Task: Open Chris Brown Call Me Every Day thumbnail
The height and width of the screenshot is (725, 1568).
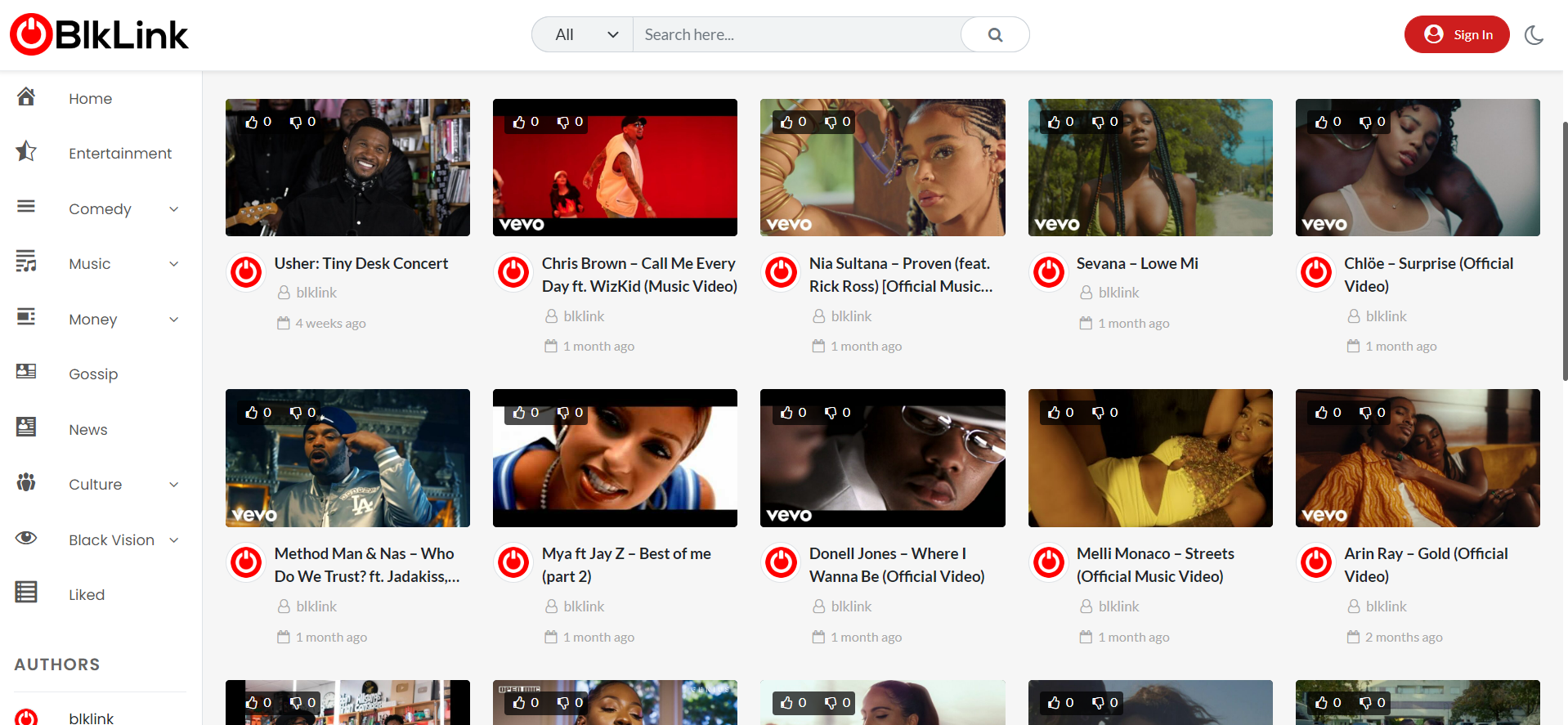Action: click(x=615, y=168)
